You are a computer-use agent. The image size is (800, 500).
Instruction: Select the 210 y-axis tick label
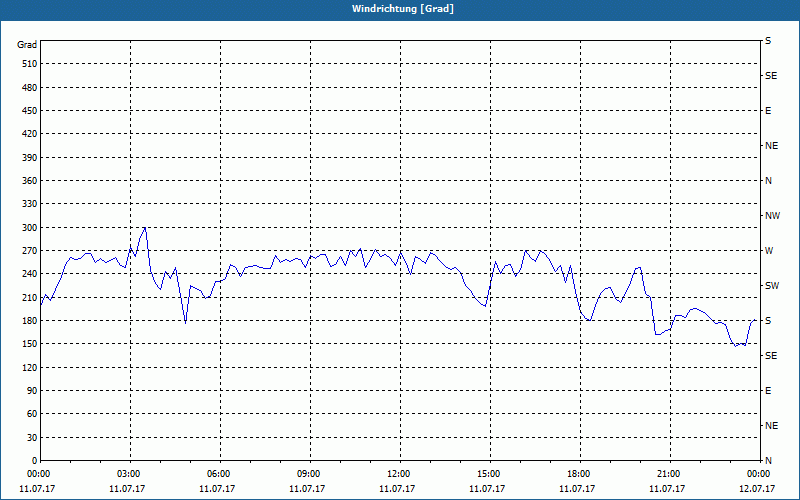coord(29,297)
